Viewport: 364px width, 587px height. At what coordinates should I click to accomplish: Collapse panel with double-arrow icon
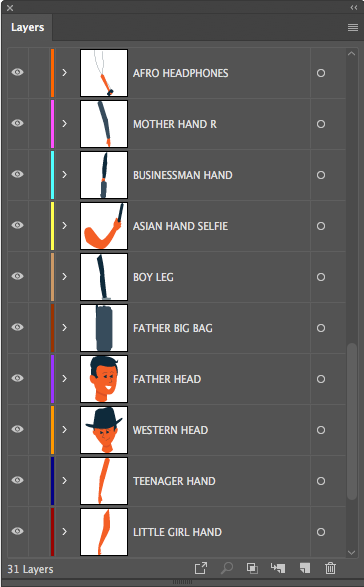coord(354,7)
